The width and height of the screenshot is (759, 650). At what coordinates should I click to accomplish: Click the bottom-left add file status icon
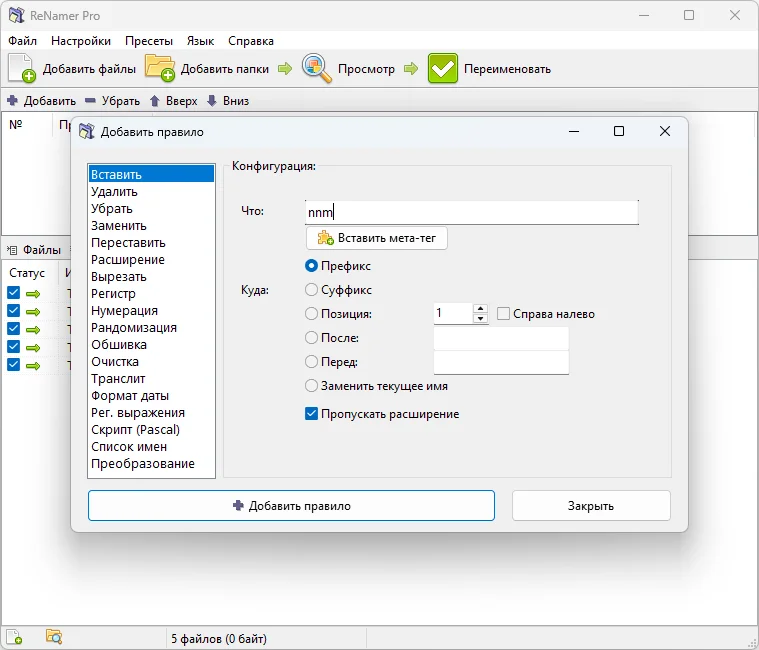pyautogui.click(x=15, y=637)
